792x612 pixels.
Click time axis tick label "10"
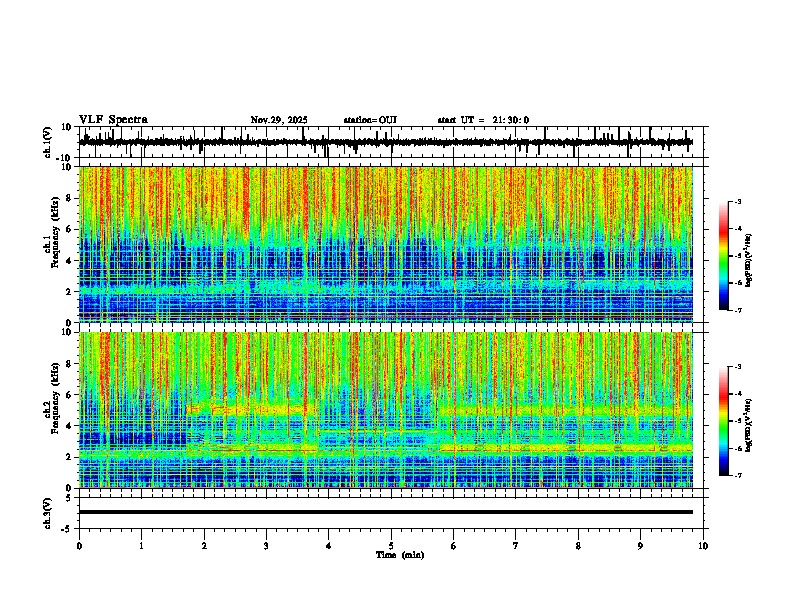point(703,546)
